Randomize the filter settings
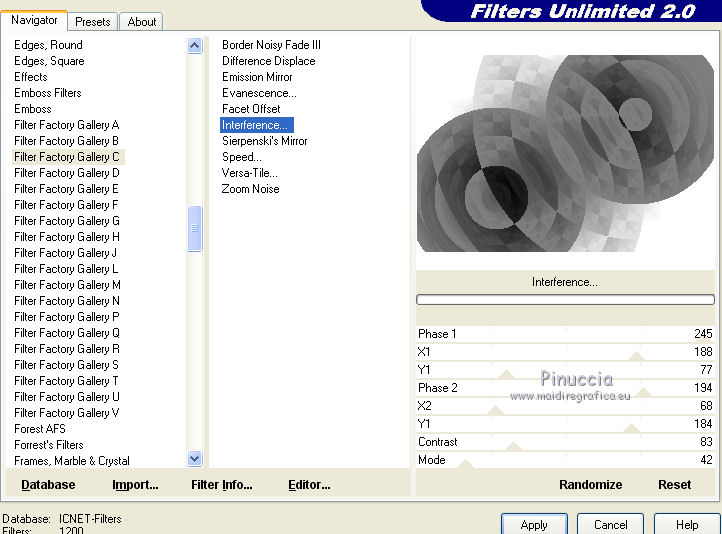The width and height of the screenshot is (722, 534). click(590, 485)
